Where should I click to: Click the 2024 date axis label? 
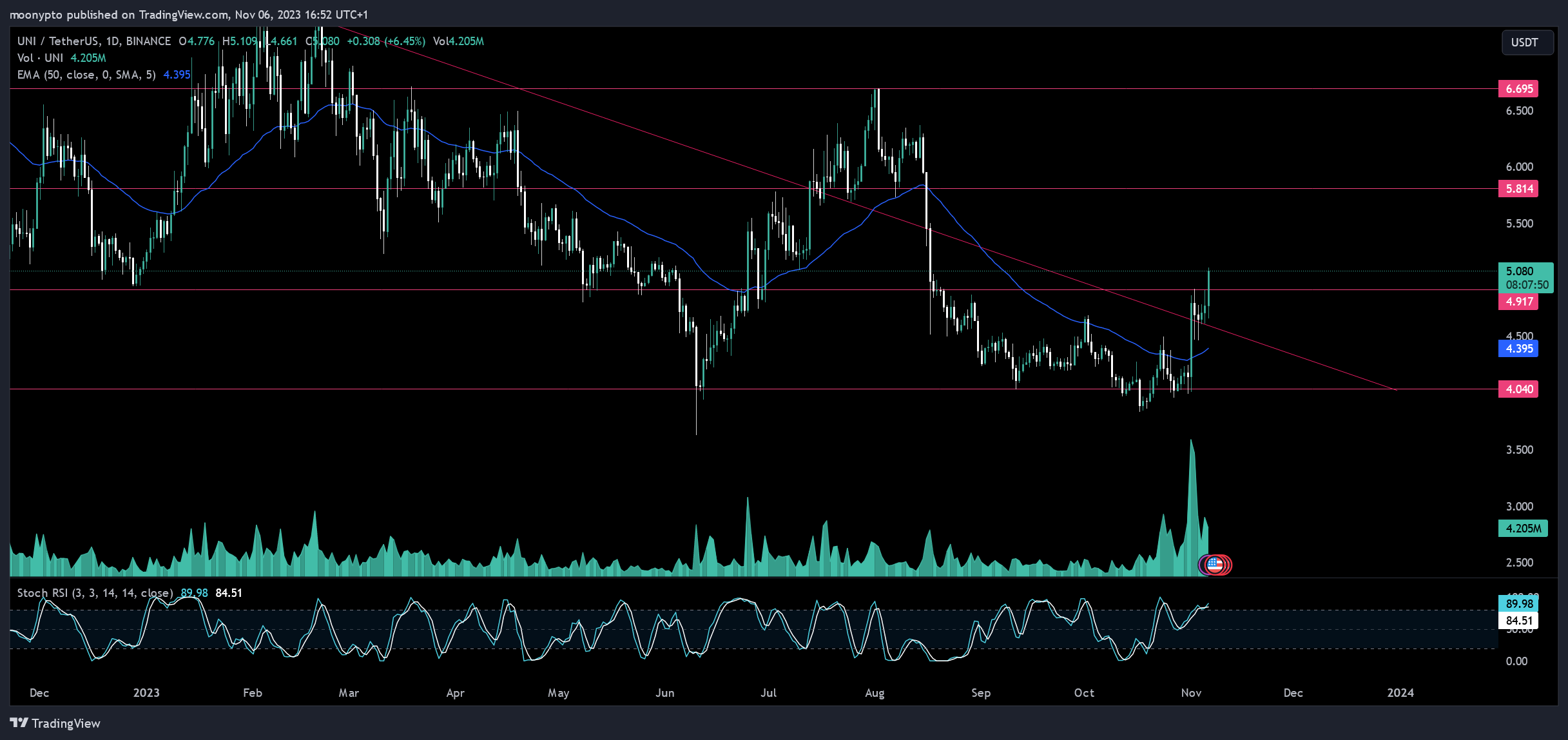tap(1400, 693)
